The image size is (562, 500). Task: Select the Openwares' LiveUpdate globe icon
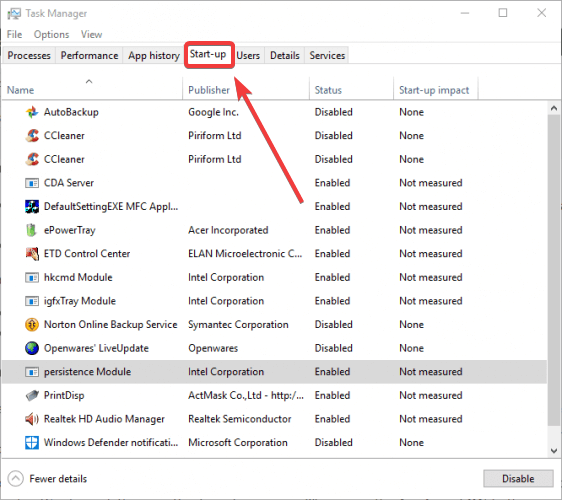[x=32, y=348]
